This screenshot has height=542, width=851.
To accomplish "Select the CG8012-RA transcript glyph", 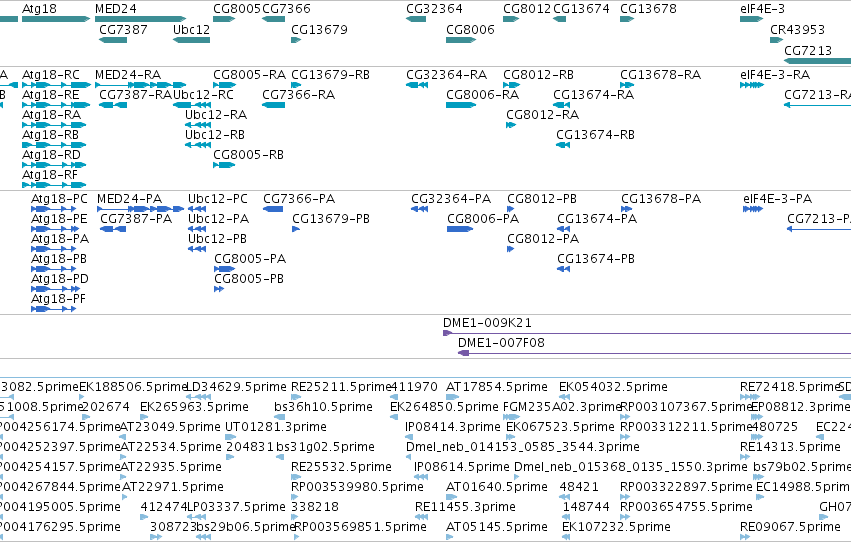I will [511, 125].
